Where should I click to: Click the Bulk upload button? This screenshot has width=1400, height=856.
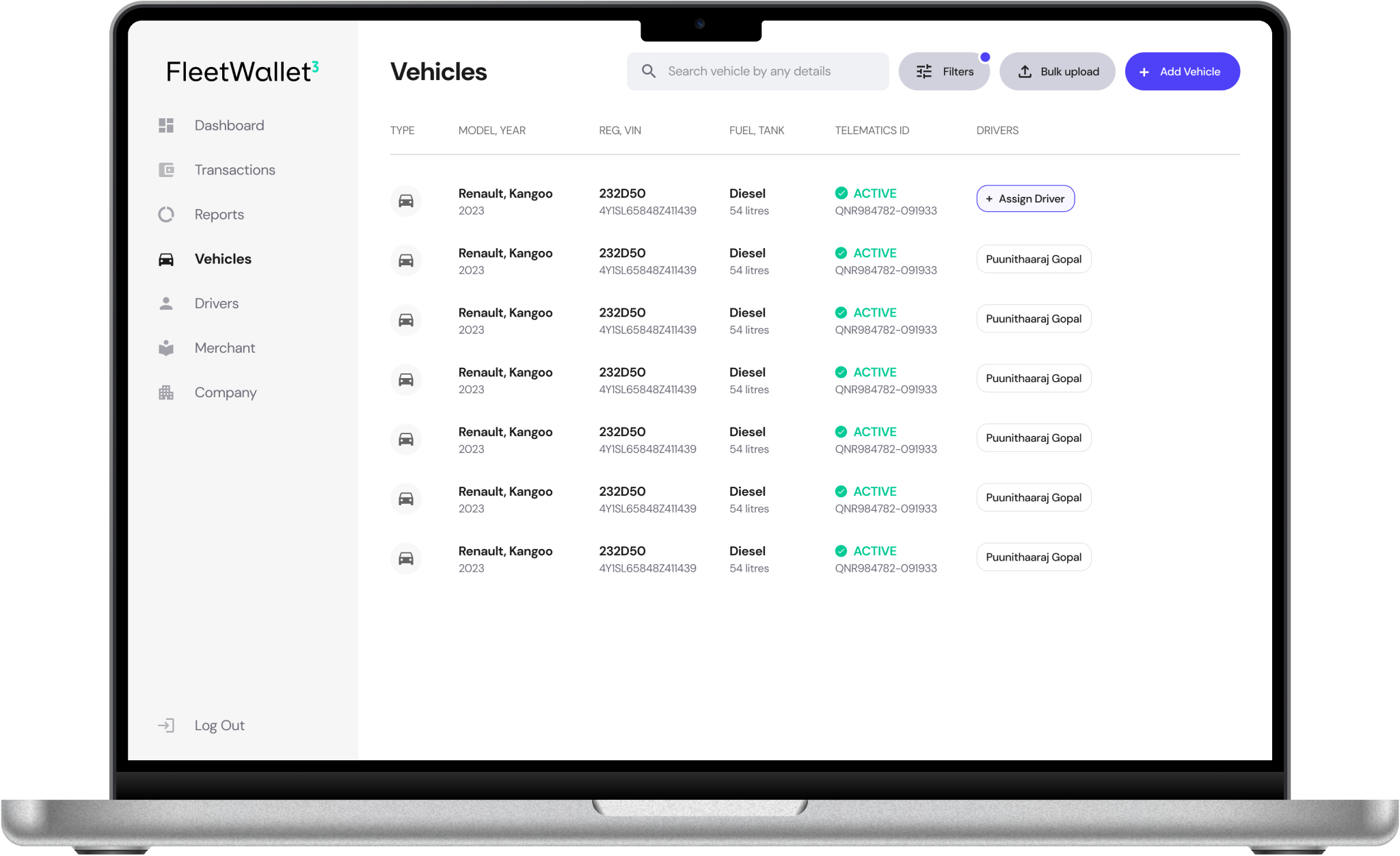[x=1058, y=72]
